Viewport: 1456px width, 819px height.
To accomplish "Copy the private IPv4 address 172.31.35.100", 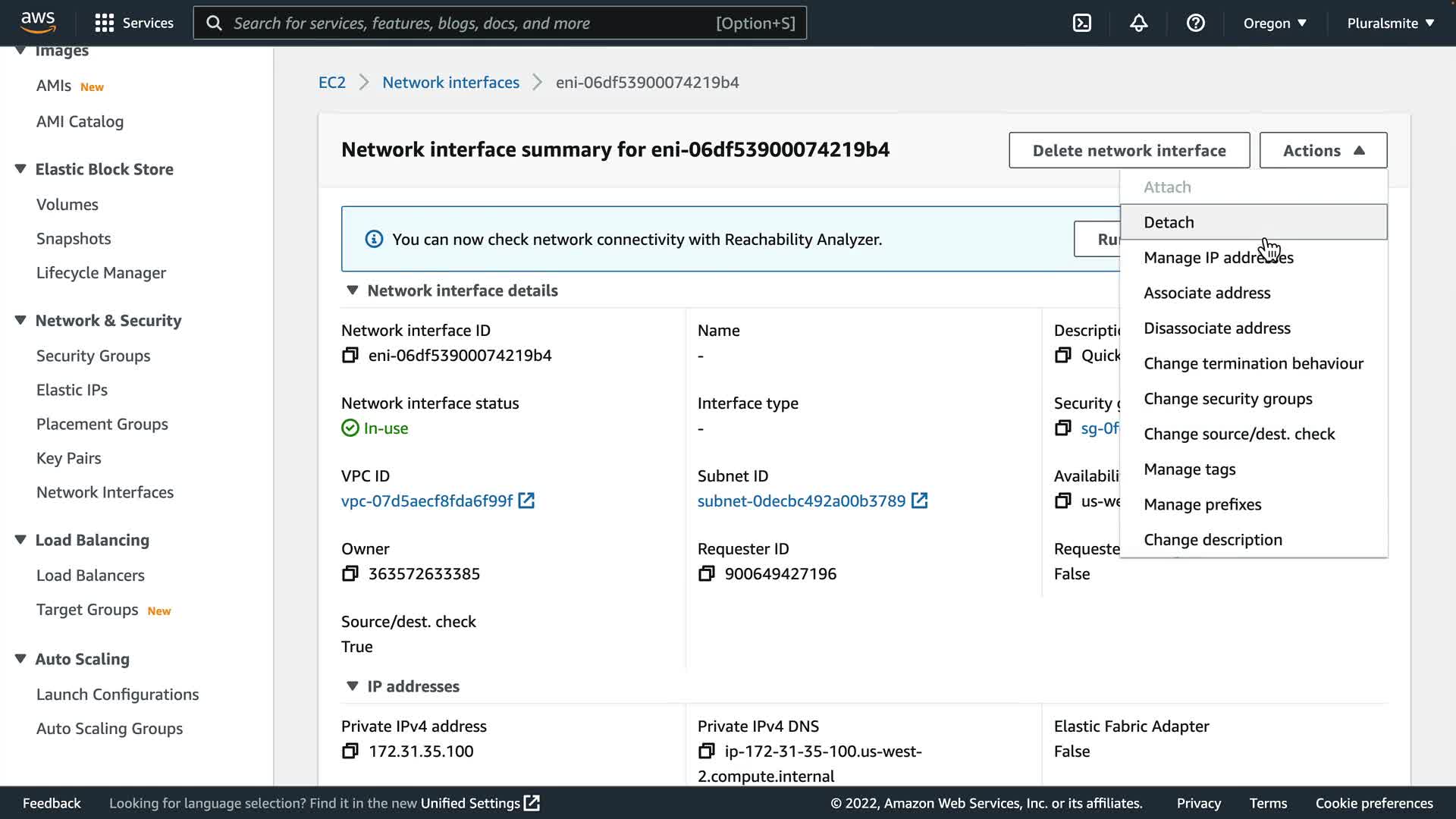I will [350, 752].
